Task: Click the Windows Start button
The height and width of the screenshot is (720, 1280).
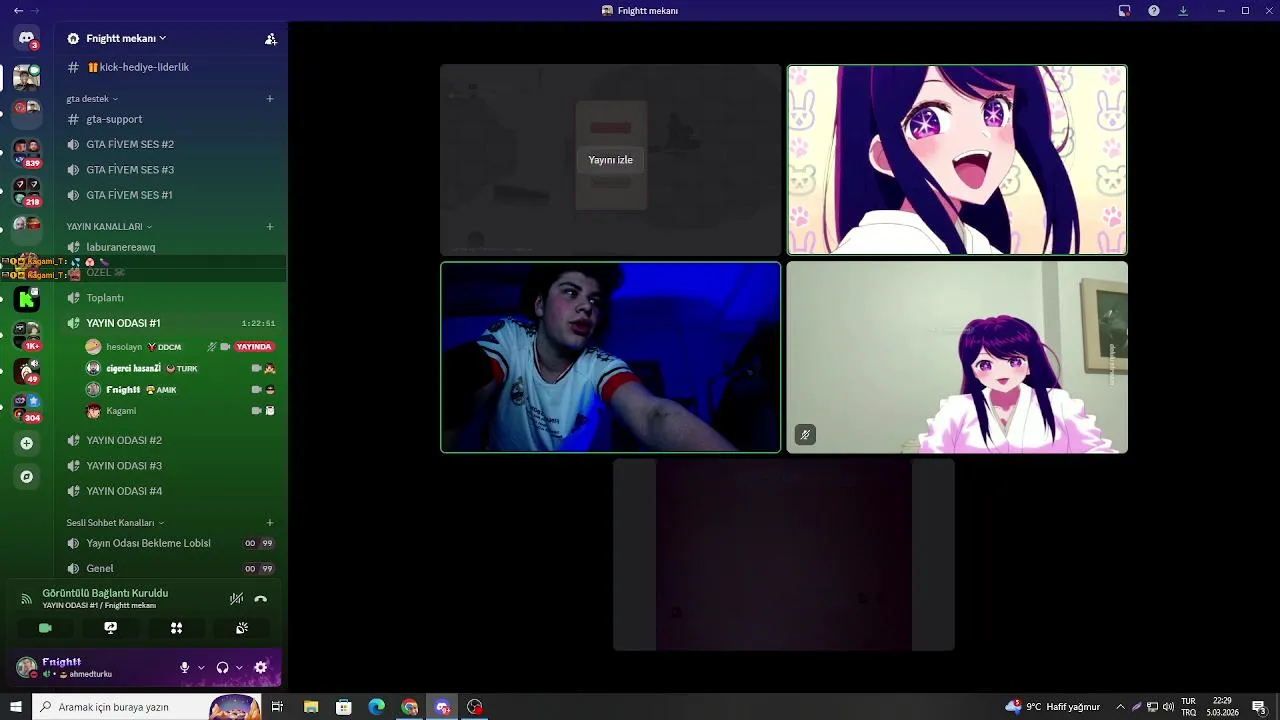Action: pos(16,707)
